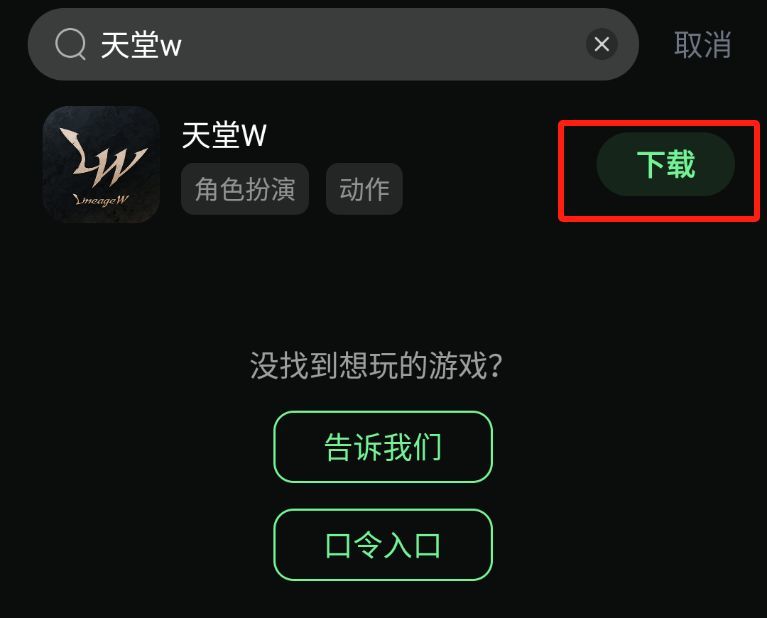This screenshot has width=767, height=618.
Task: Tap 取消 to cancel the search
Action: tap(703, 45)
